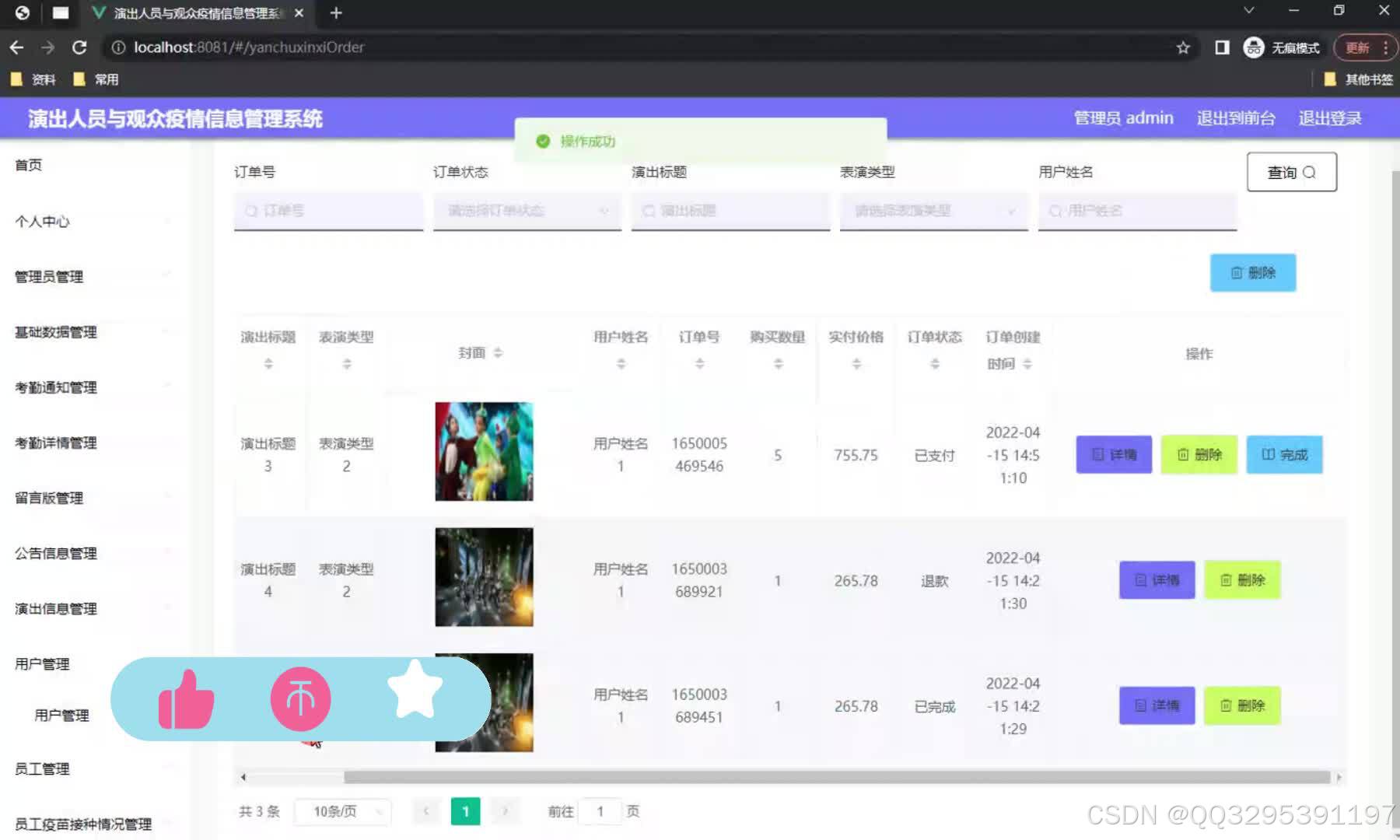Open the 资料 bookmarks folder
1400x840 pixels.
tap(33, 79)
